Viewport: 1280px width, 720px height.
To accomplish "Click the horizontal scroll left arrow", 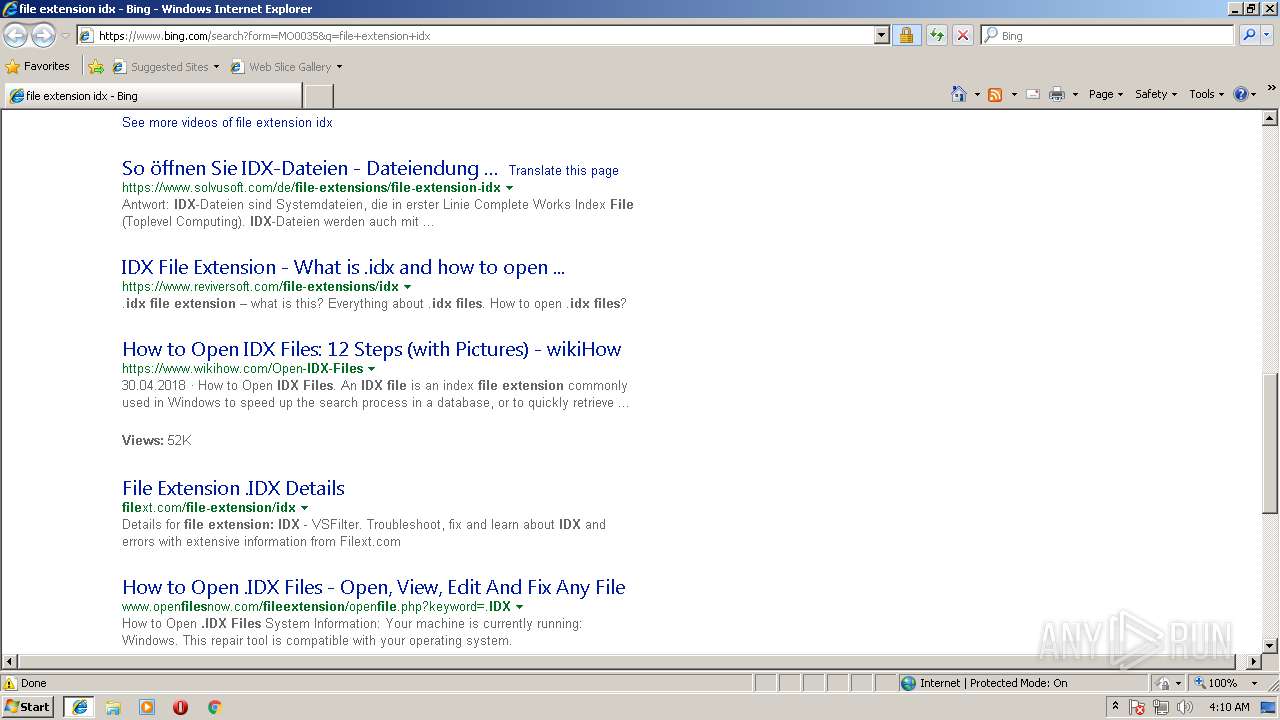I will (x=9, y=662).
